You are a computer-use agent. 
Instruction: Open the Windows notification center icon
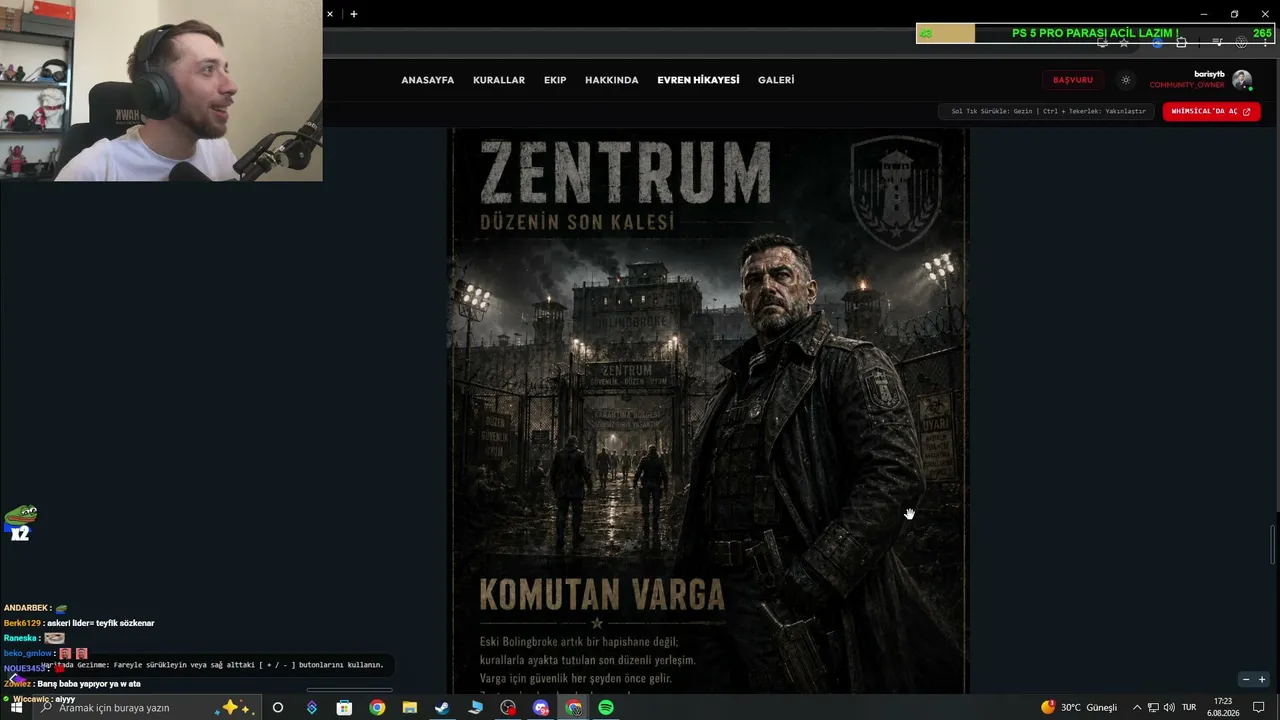pyautogui.click(x=1259, y=707)
